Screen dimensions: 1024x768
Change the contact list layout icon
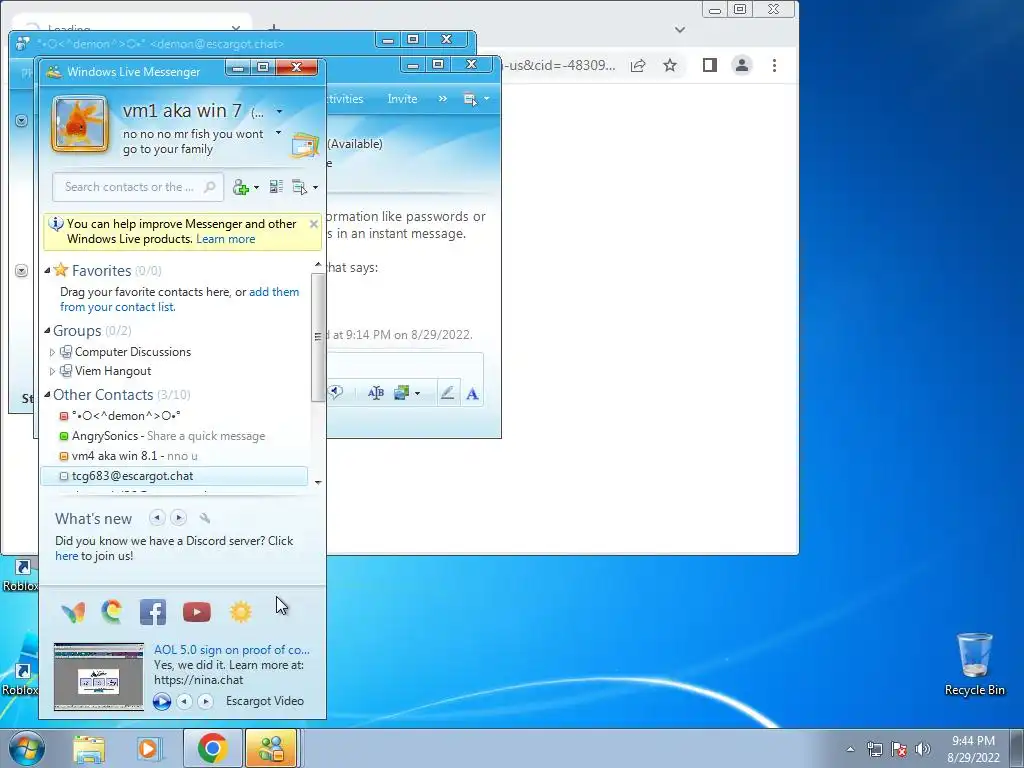click(x=276, y=187)
